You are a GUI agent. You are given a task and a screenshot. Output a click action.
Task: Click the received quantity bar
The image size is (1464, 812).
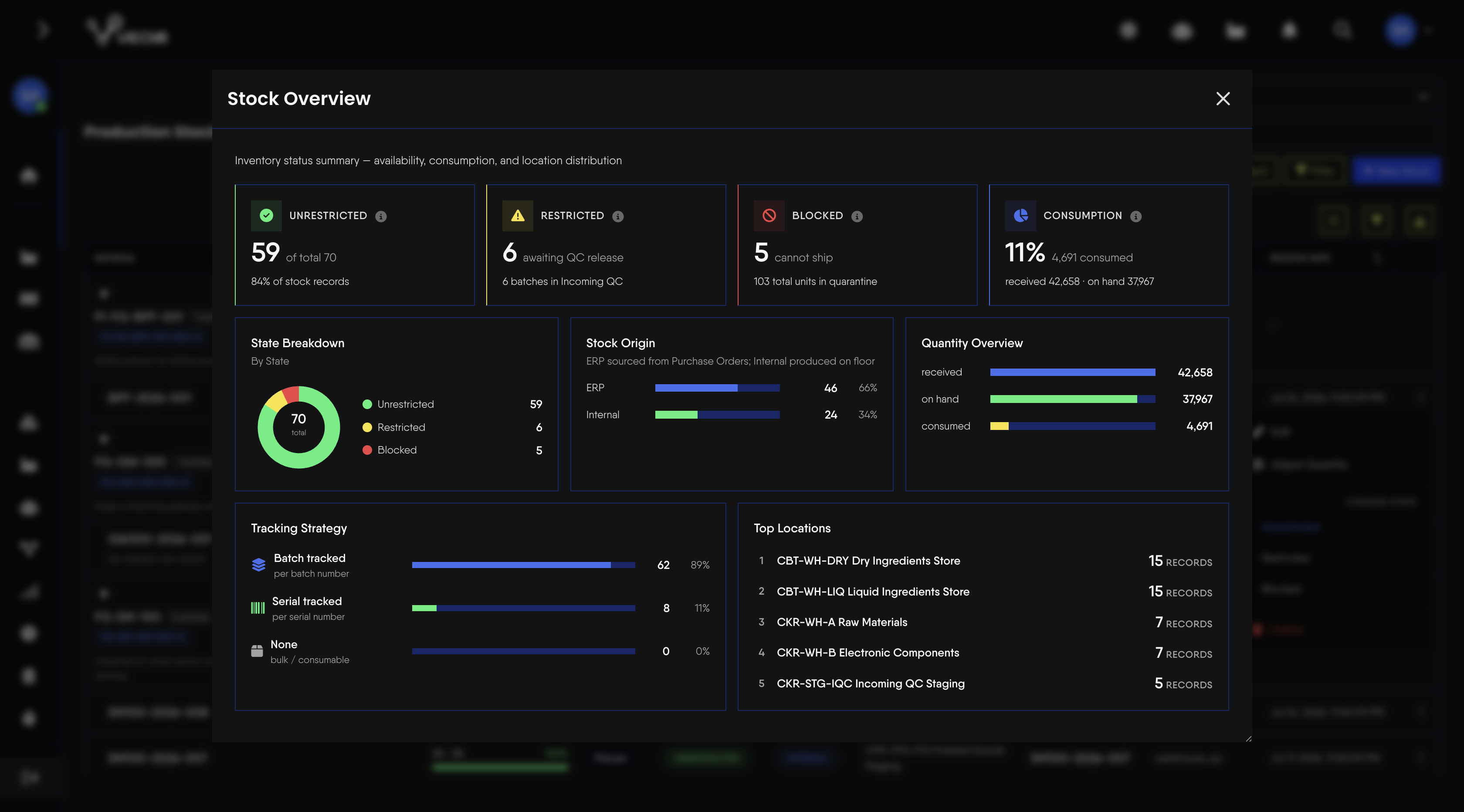tap(1072, 372)
